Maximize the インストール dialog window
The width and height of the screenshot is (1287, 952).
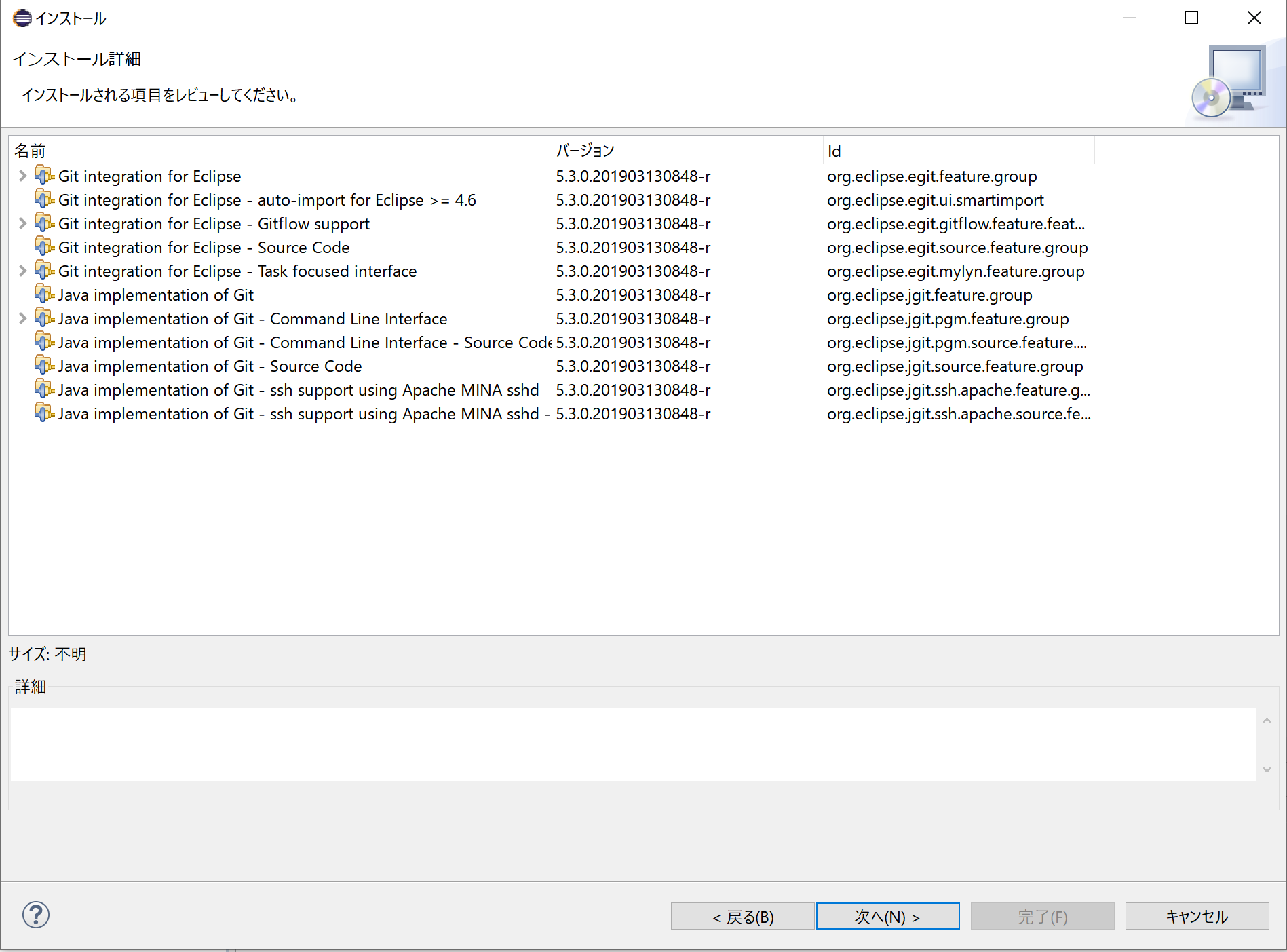[1191, 18]
